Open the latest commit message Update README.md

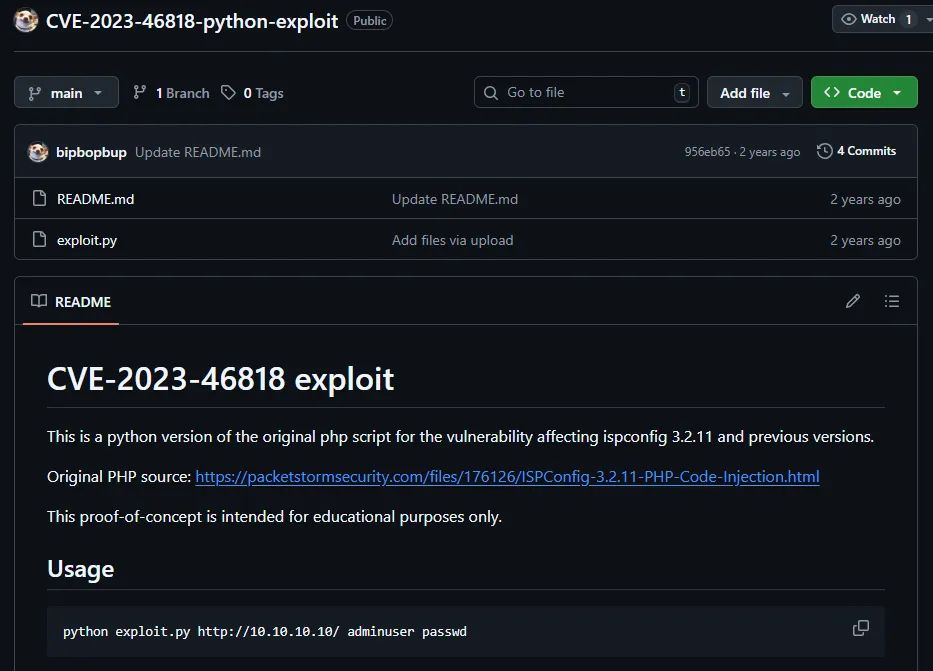click(x=198, y=152)
